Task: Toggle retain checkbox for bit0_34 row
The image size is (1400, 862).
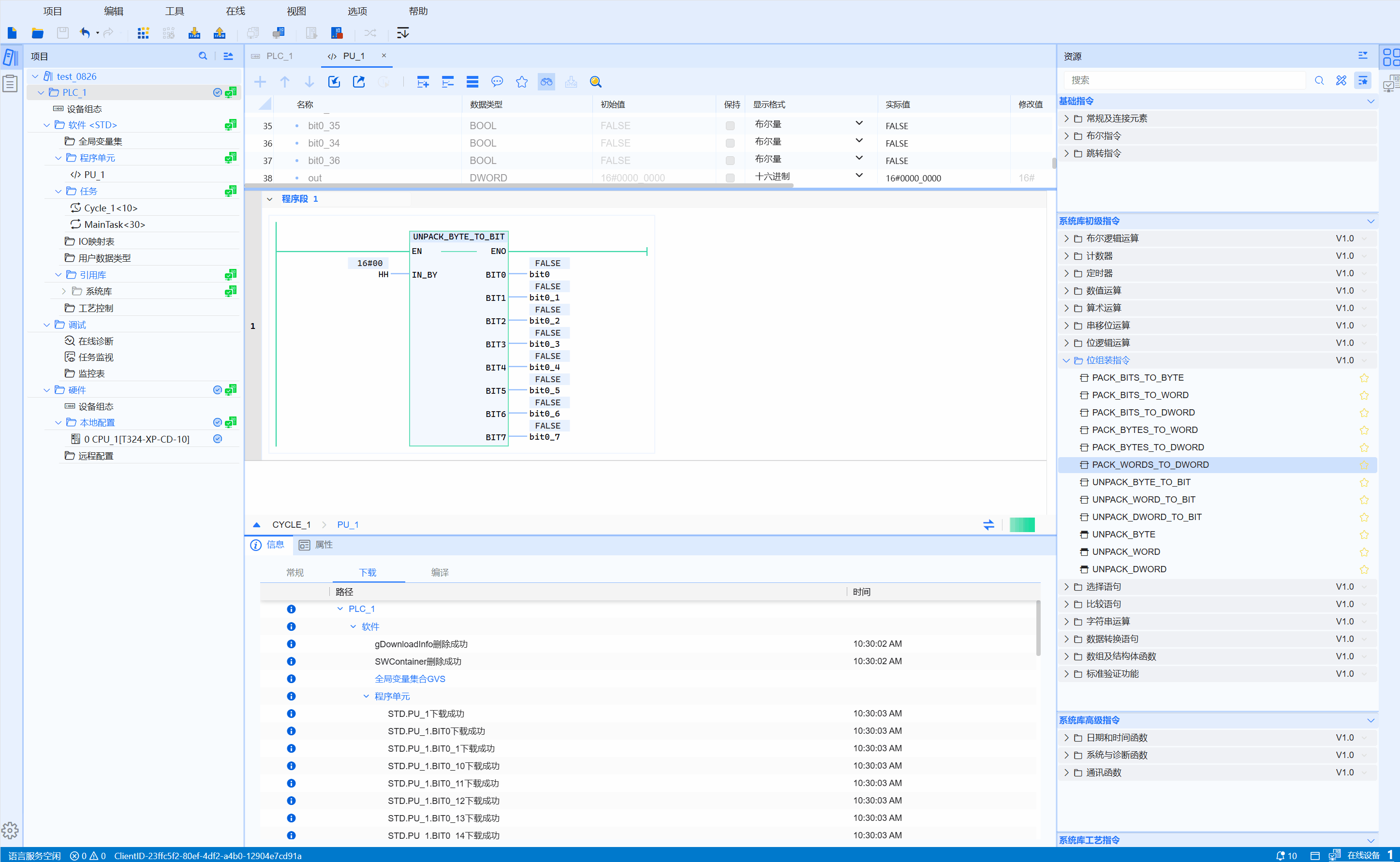Action: click(730, 143)
